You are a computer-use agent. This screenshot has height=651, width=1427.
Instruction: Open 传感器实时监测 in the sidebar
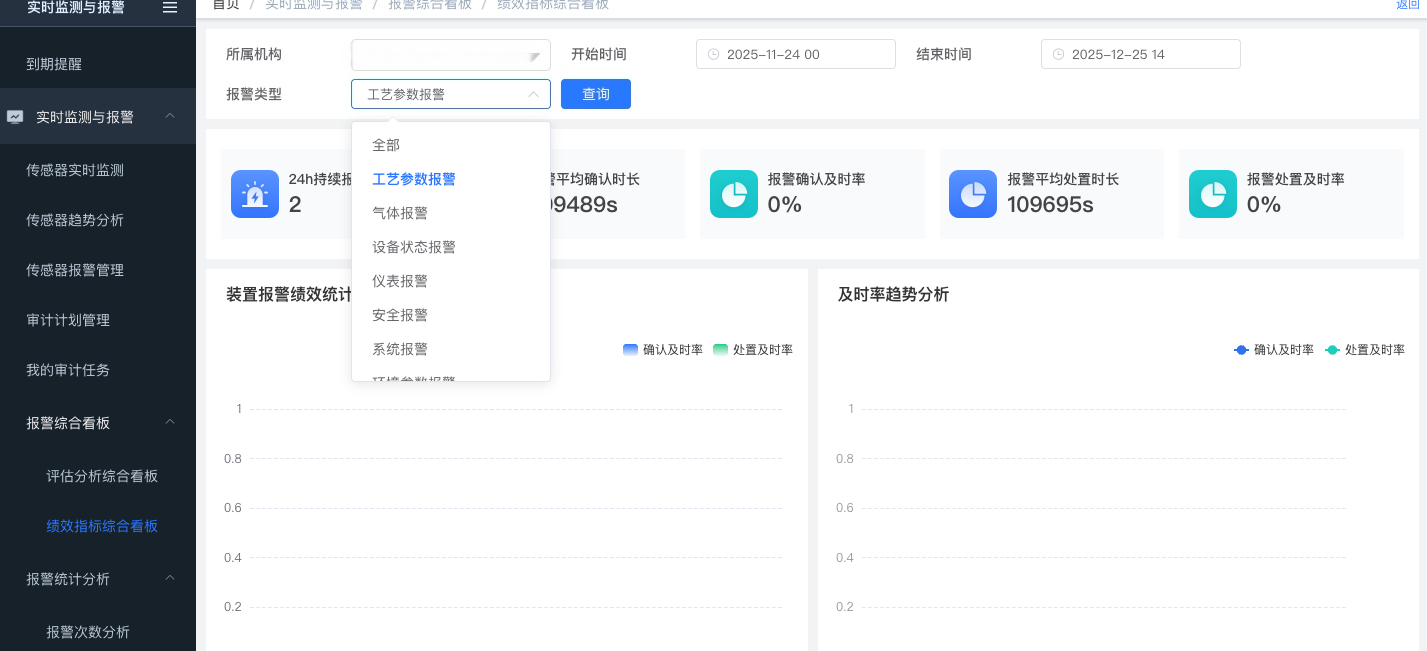75,170
